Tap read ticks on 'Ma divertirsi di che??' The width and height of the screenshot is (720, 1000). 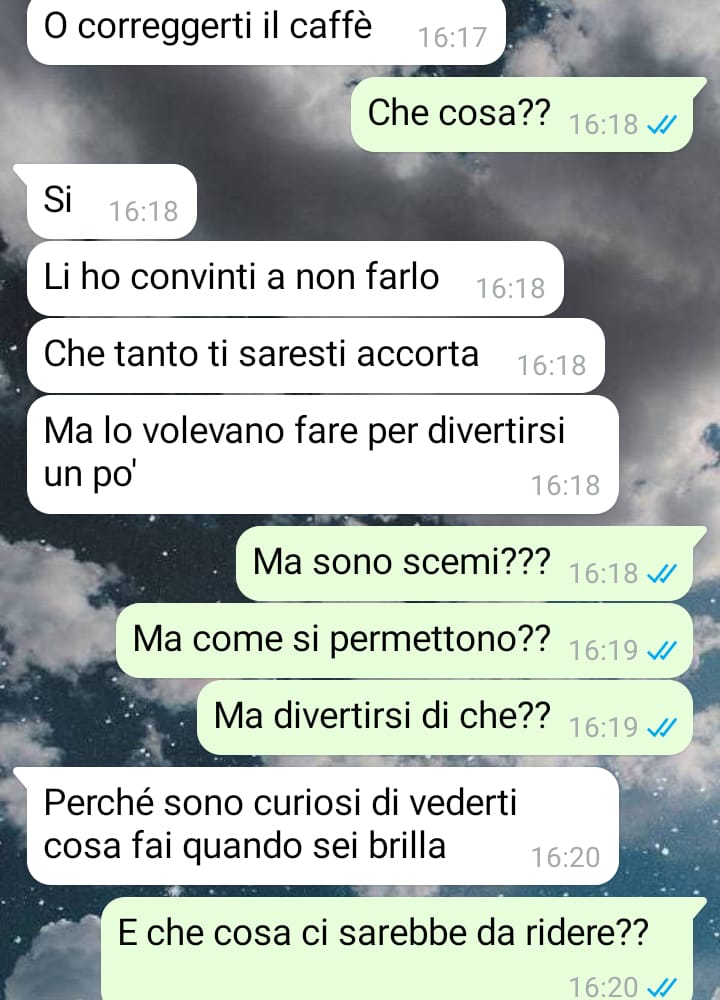[662, 728]
